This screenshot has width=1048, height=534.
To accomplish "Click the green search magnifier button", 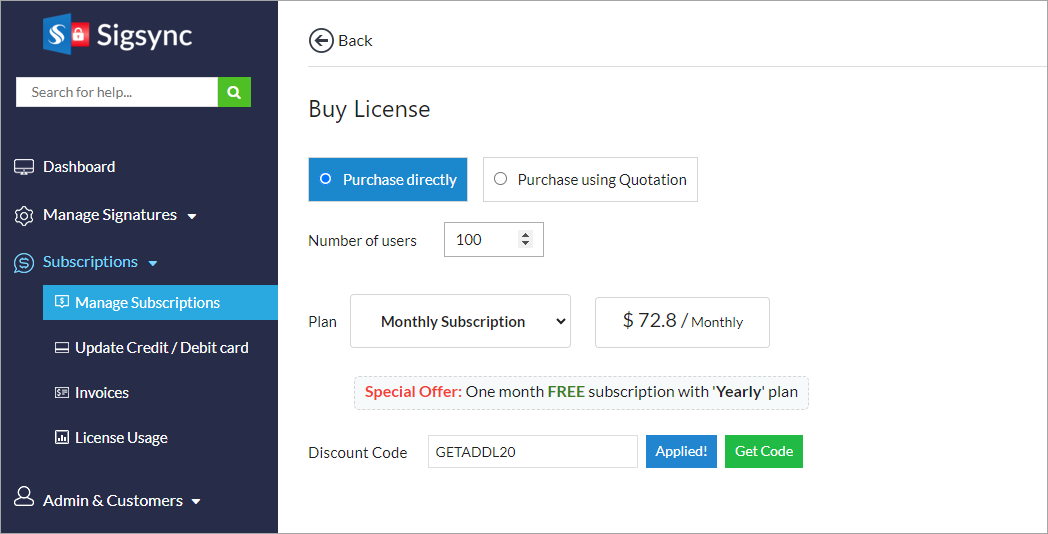I will click(x=234, y=92).
